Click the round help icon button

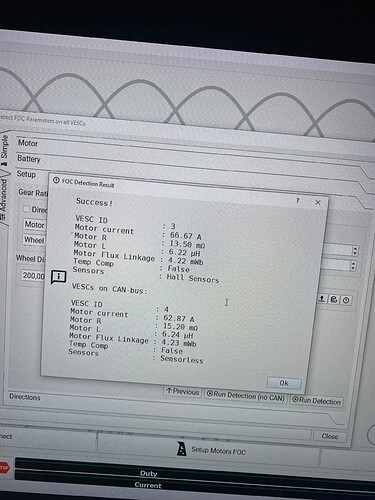tap(346, 301)
